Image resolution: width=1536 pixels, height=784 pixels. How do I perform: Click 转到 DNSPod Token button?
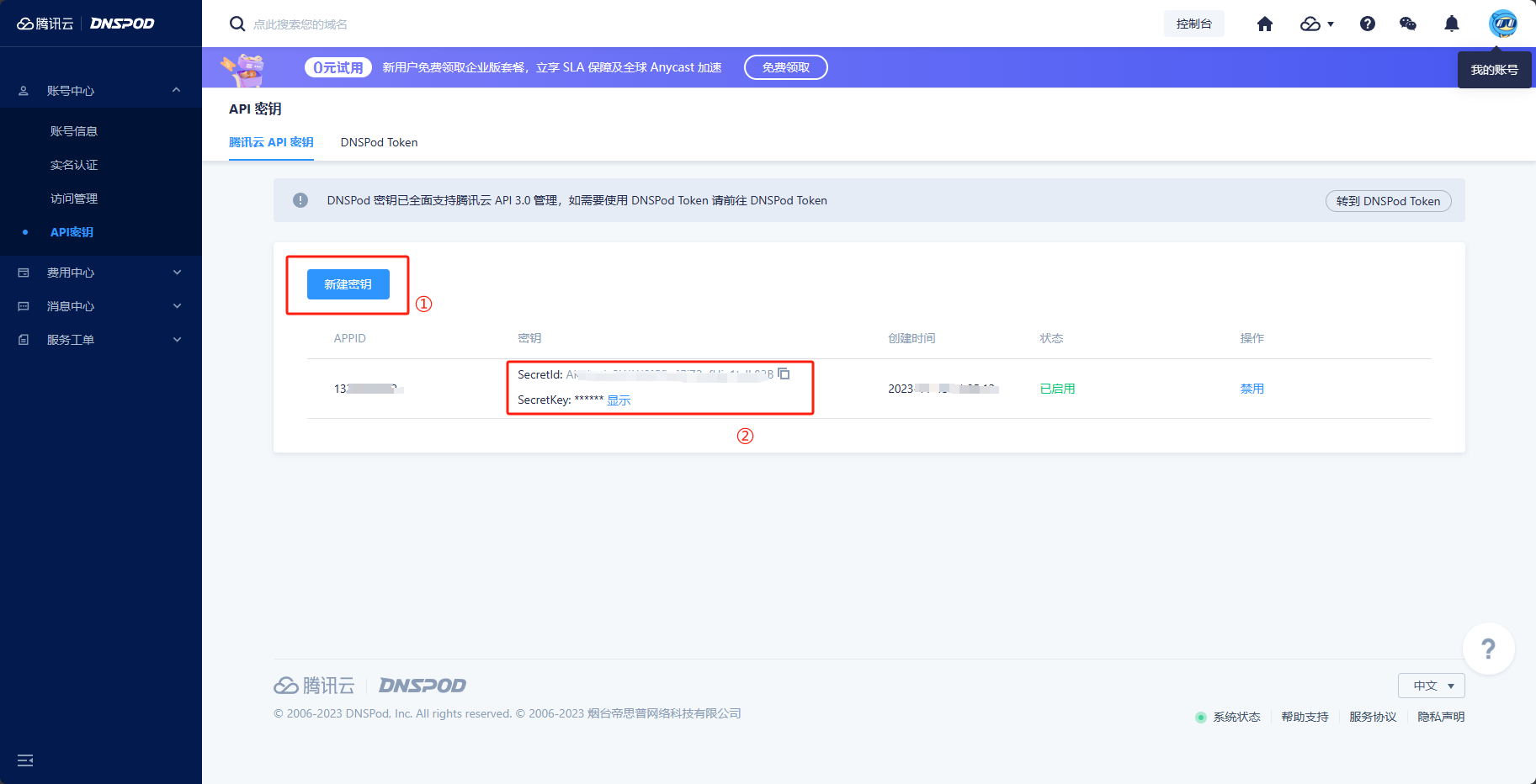pyautogui.click(x=1388, y=201)
